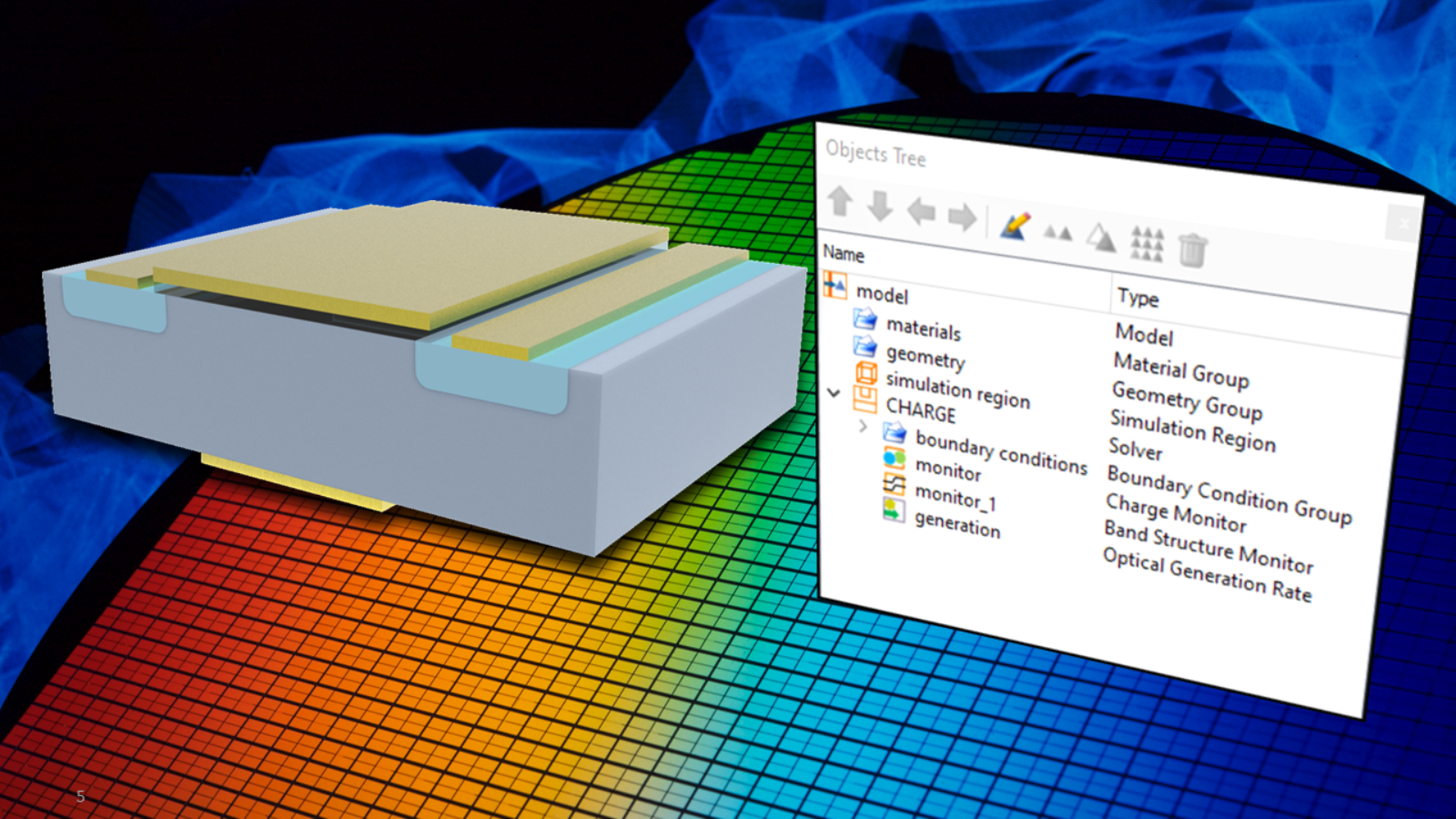Click the overlapping triangles icon
1456x819 pixels.
click(x=1101, y=238)
